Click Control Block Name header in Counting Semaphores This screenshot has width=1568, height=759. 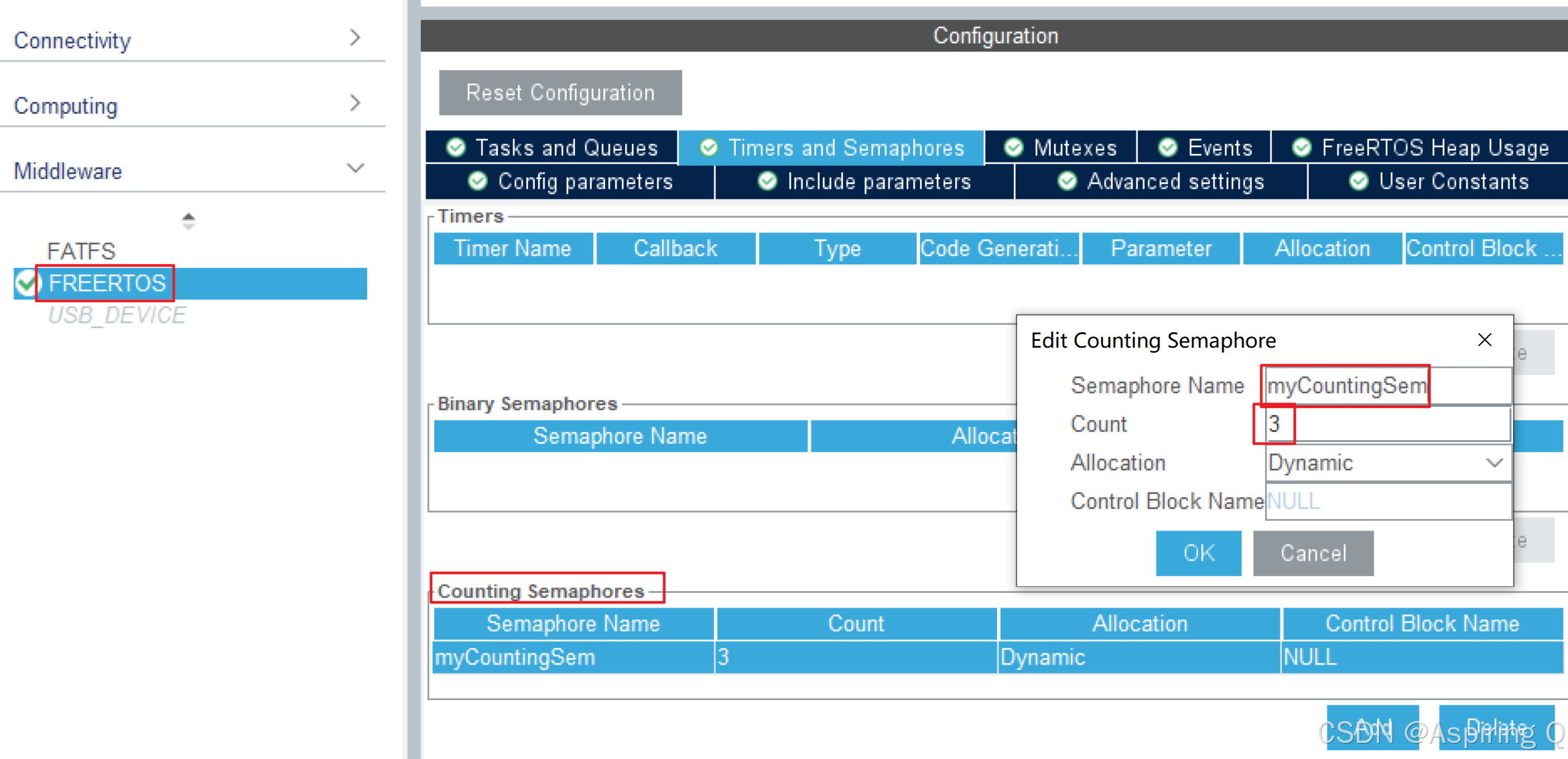[1423, 624]
